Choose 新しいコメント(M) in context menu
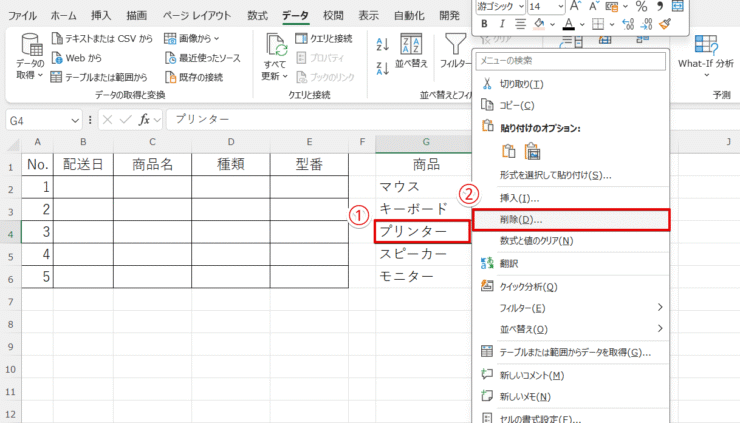This screenshot has height=423, width=740. tap(571, 375)
